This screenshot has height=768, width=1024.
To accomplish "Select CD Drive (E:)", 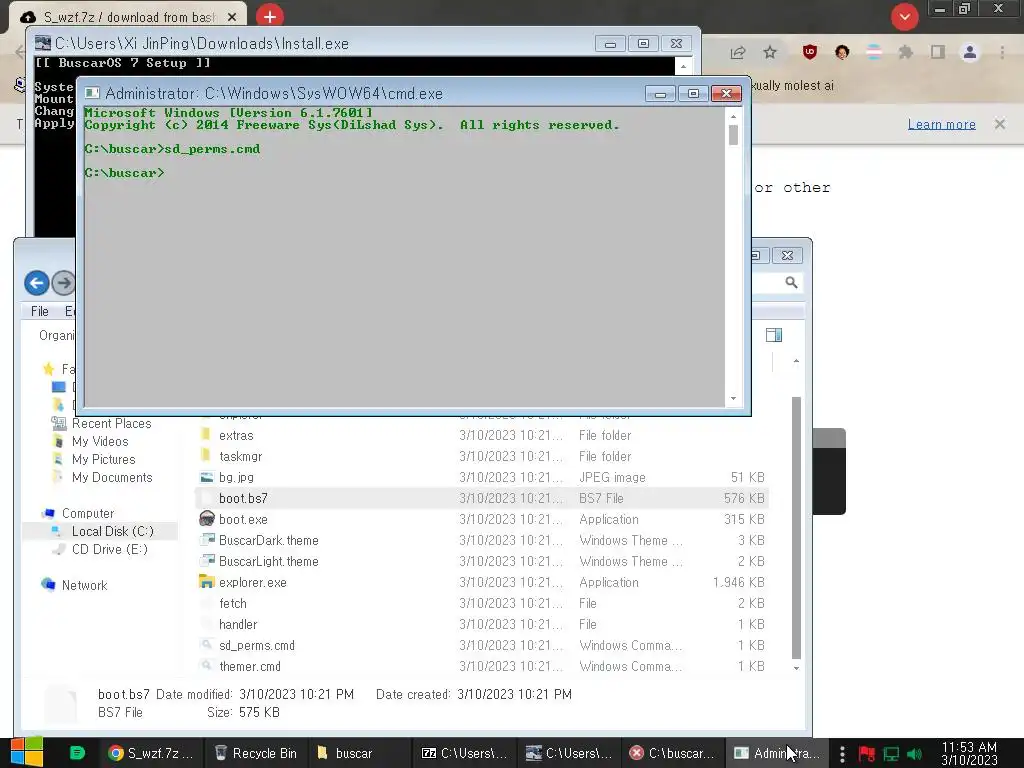I will pyautogui.click(x=109, y=549).
